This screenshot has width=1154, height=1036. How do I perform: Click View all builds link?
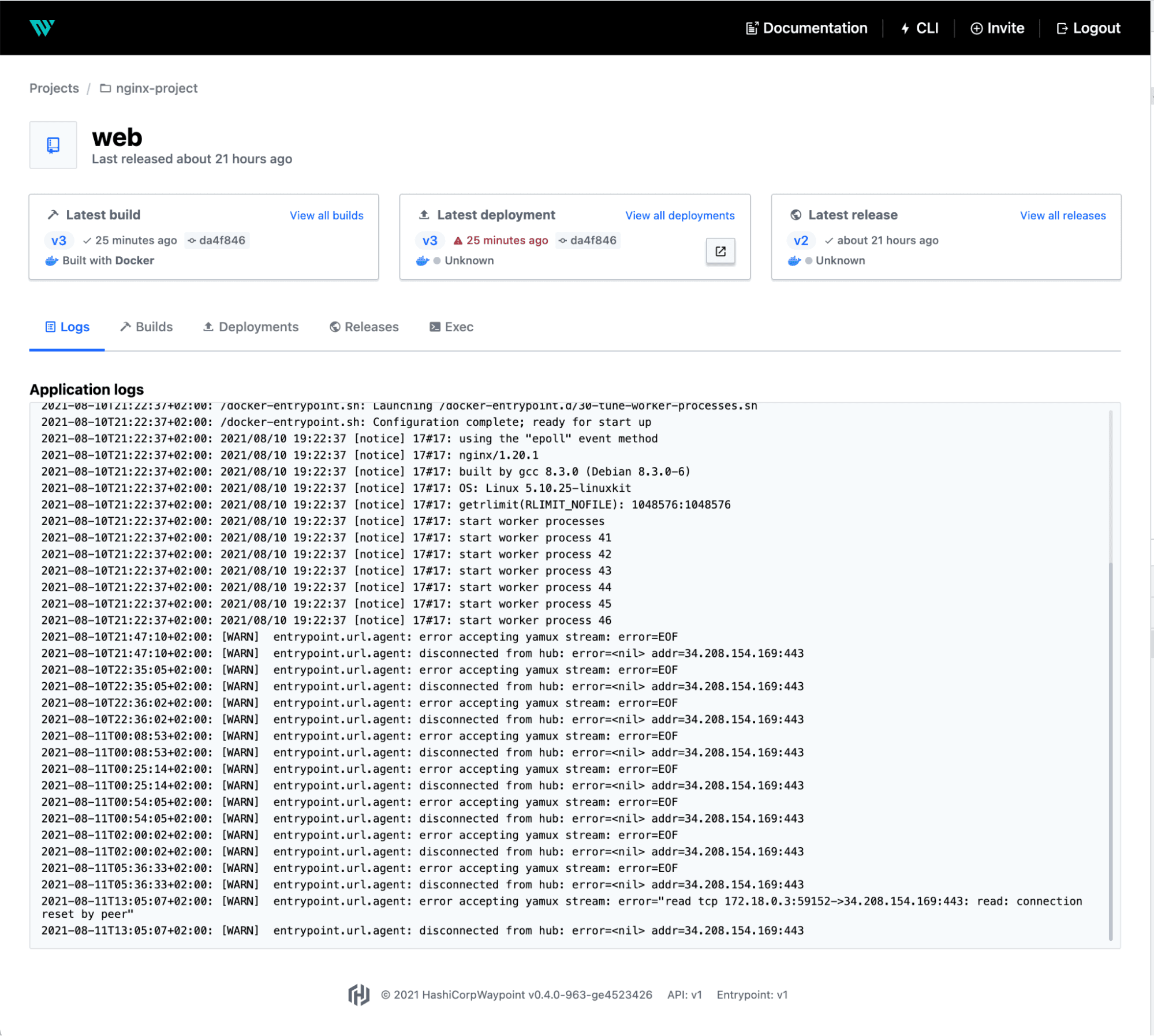[326, 215]
